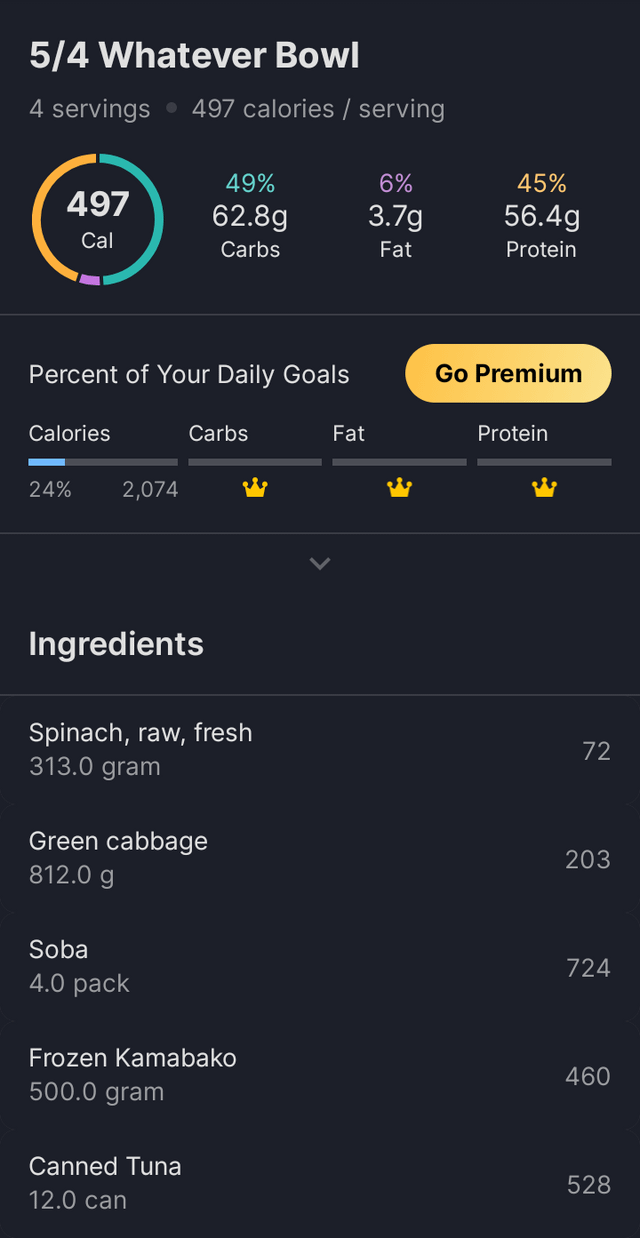Click the Protein daily goal bar

(x=544, y=462)
